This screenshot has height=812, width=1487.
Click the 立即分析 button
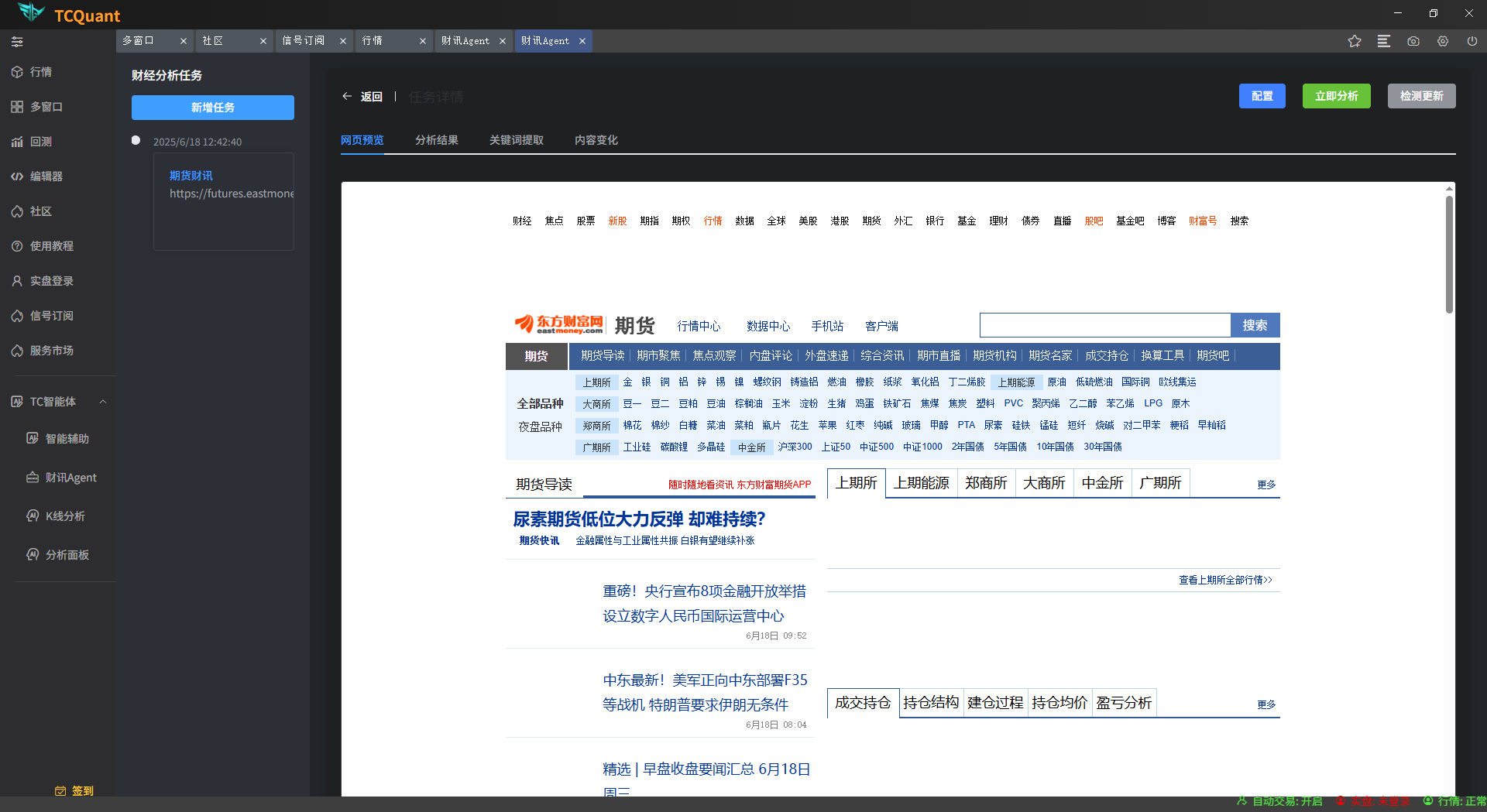1335,96
